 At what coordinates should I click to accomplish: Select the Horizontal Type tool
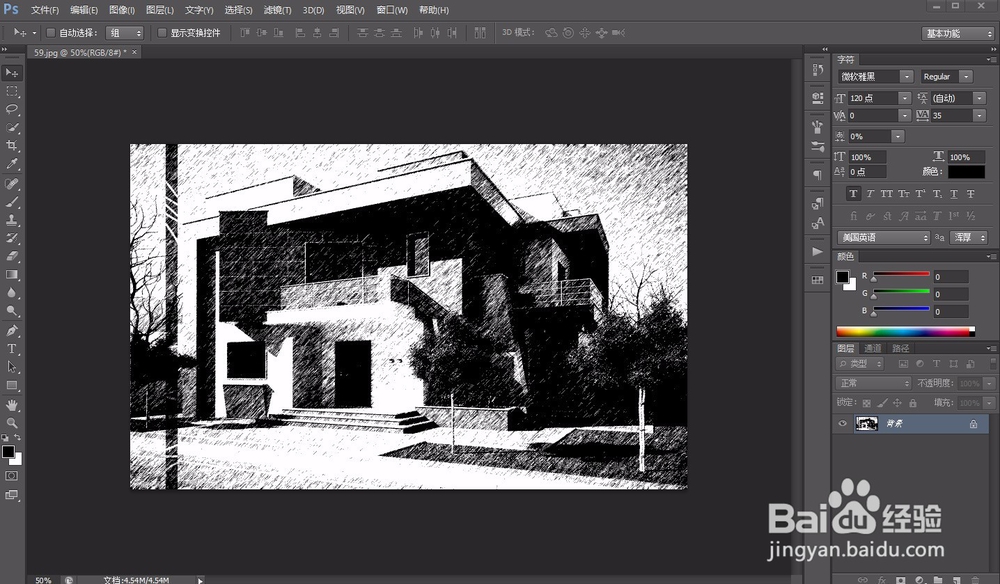point(11,349)
